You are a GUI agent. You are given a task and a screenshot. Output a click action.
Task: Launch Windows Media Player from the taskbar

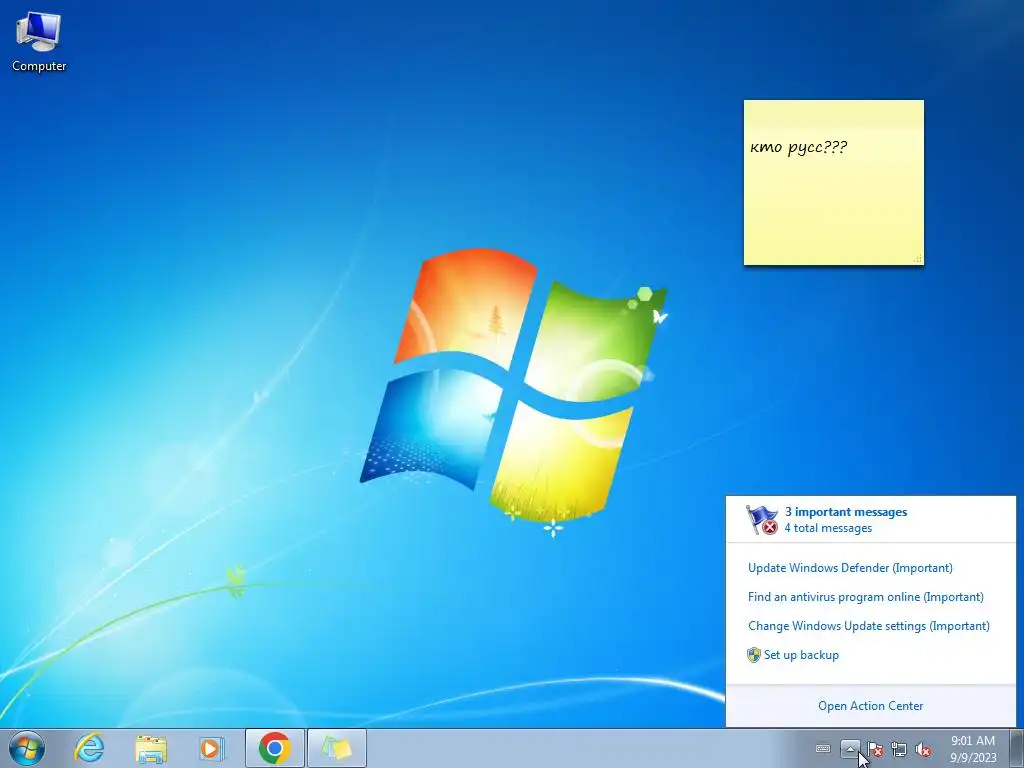coord(212,748)
